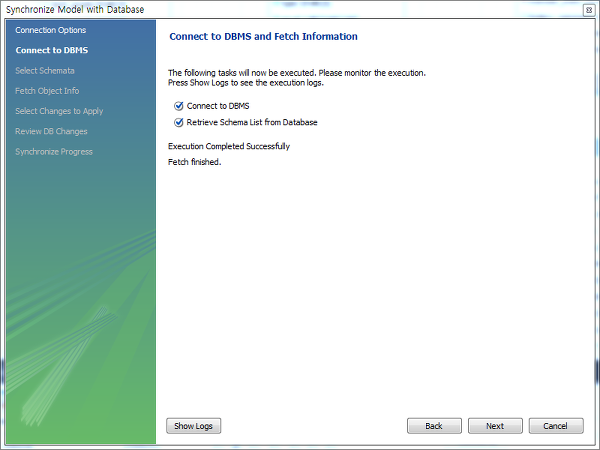Click the Execution Completed Successfully text
This screenshot has width=600, height=450.
coord(229,146)
